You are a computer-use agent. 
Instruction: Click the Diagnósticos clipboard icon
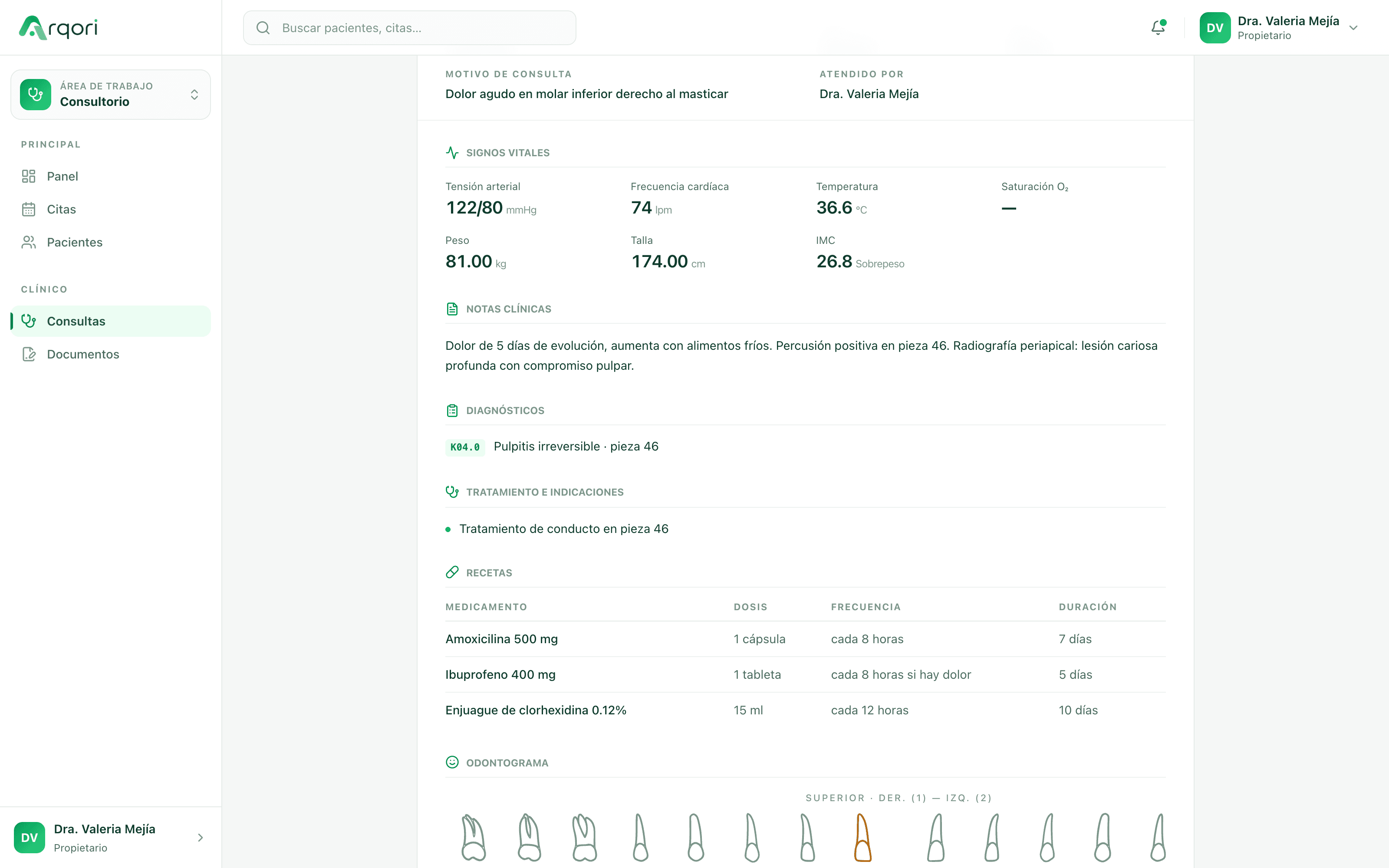pyautogui.click(x=452, y=411)
